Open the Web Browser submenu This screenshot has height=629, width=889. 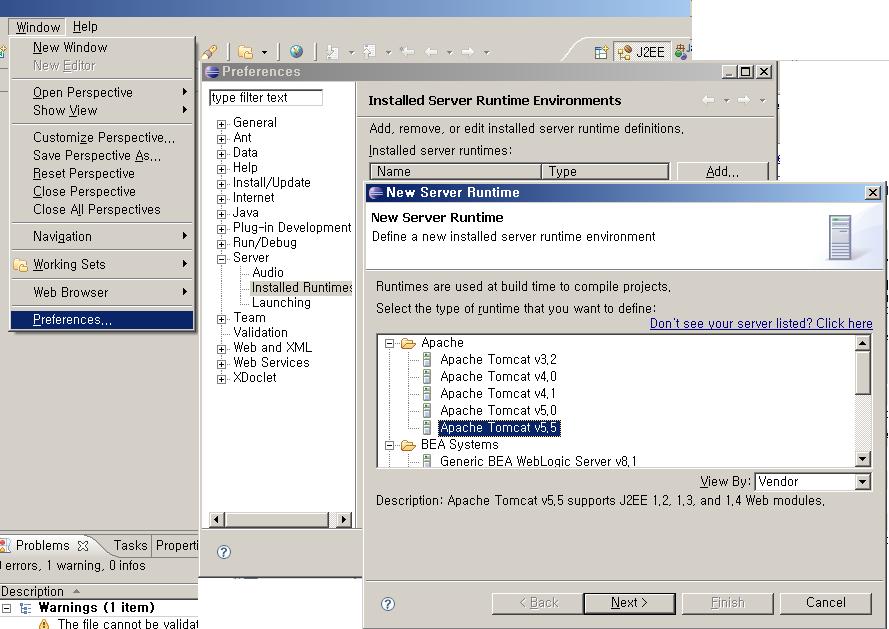click(x=102, y=293)
